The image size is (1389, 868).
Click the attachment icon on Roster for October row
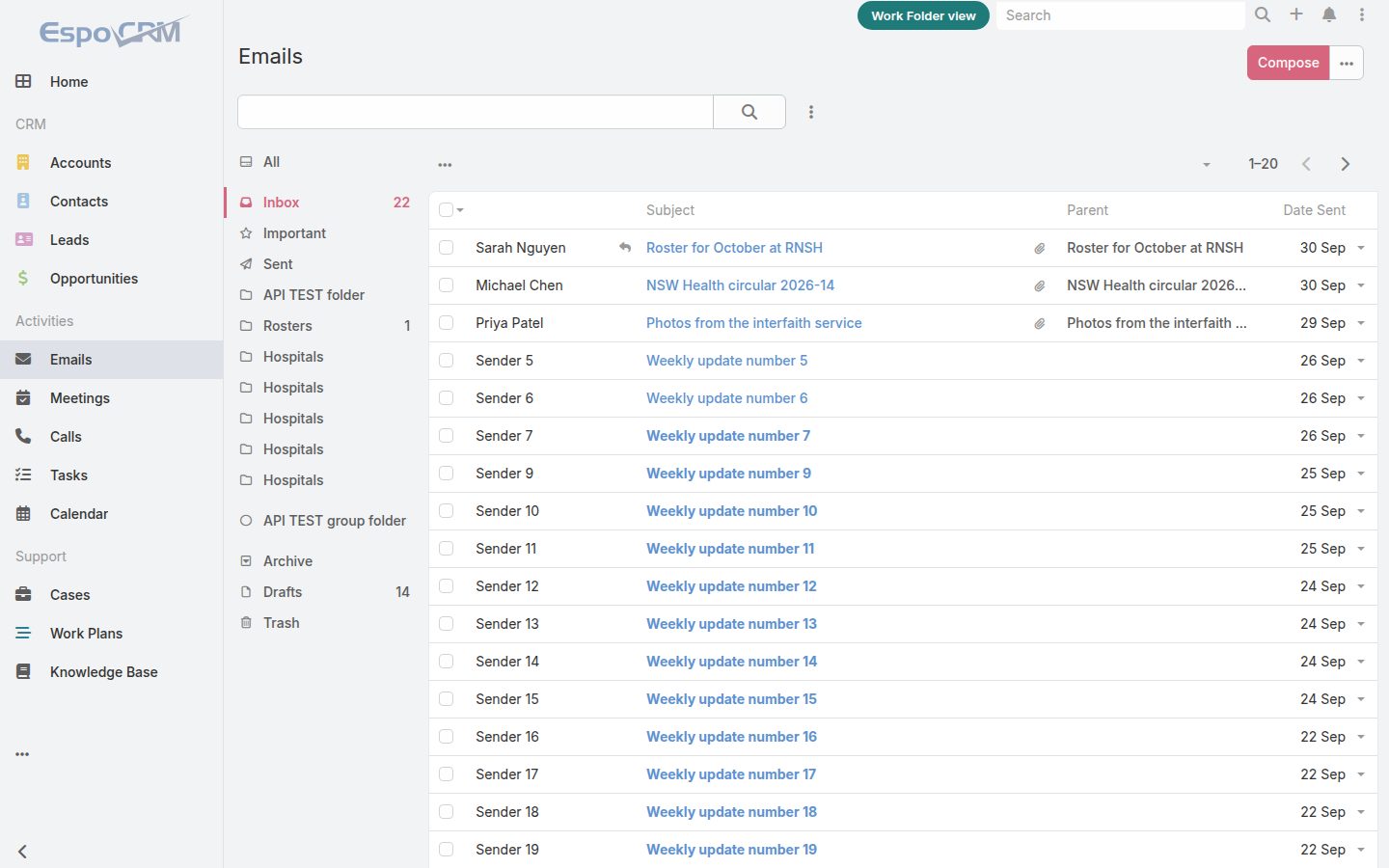pos(1040,248)
